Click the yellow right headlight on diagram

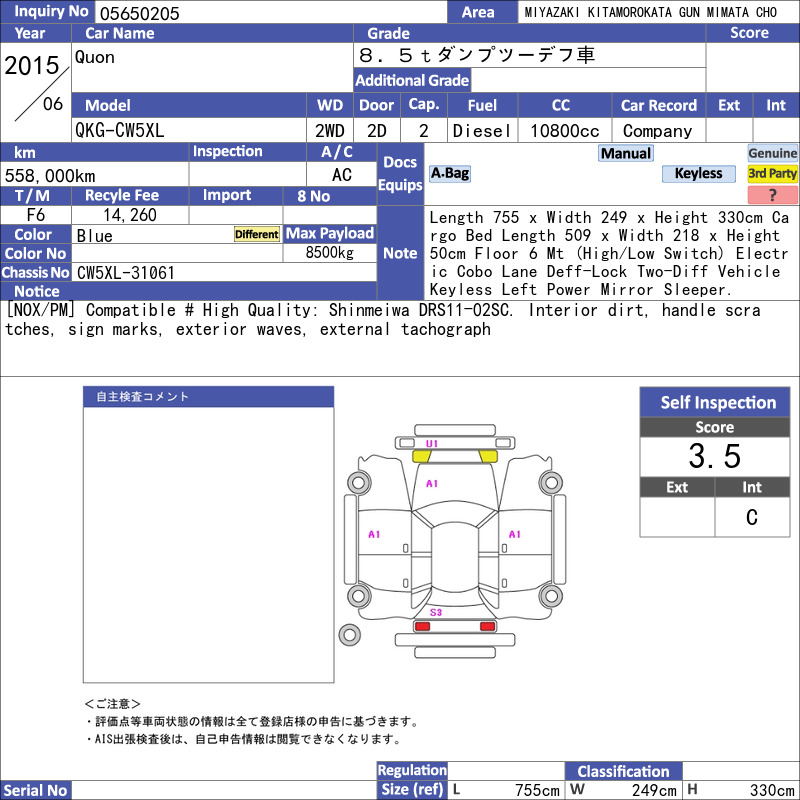(488, 457)
